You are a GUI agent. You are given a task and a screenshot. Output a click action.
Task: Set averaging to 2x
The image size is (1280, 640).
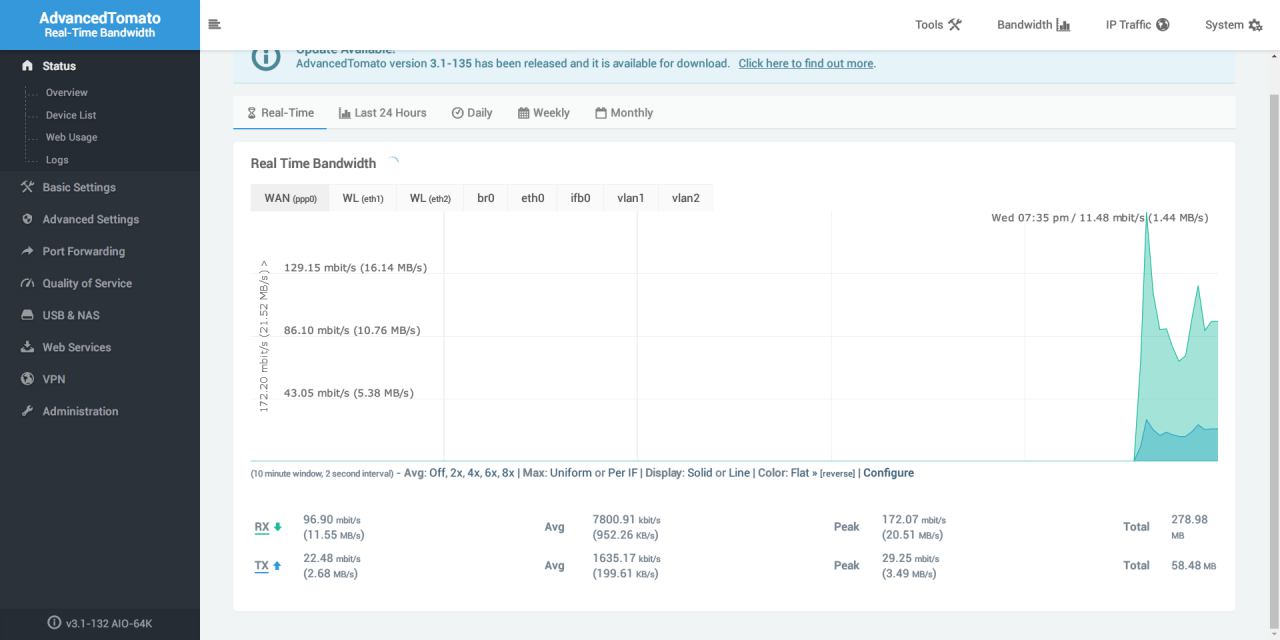pyautogui.click(x=456, y=473)
